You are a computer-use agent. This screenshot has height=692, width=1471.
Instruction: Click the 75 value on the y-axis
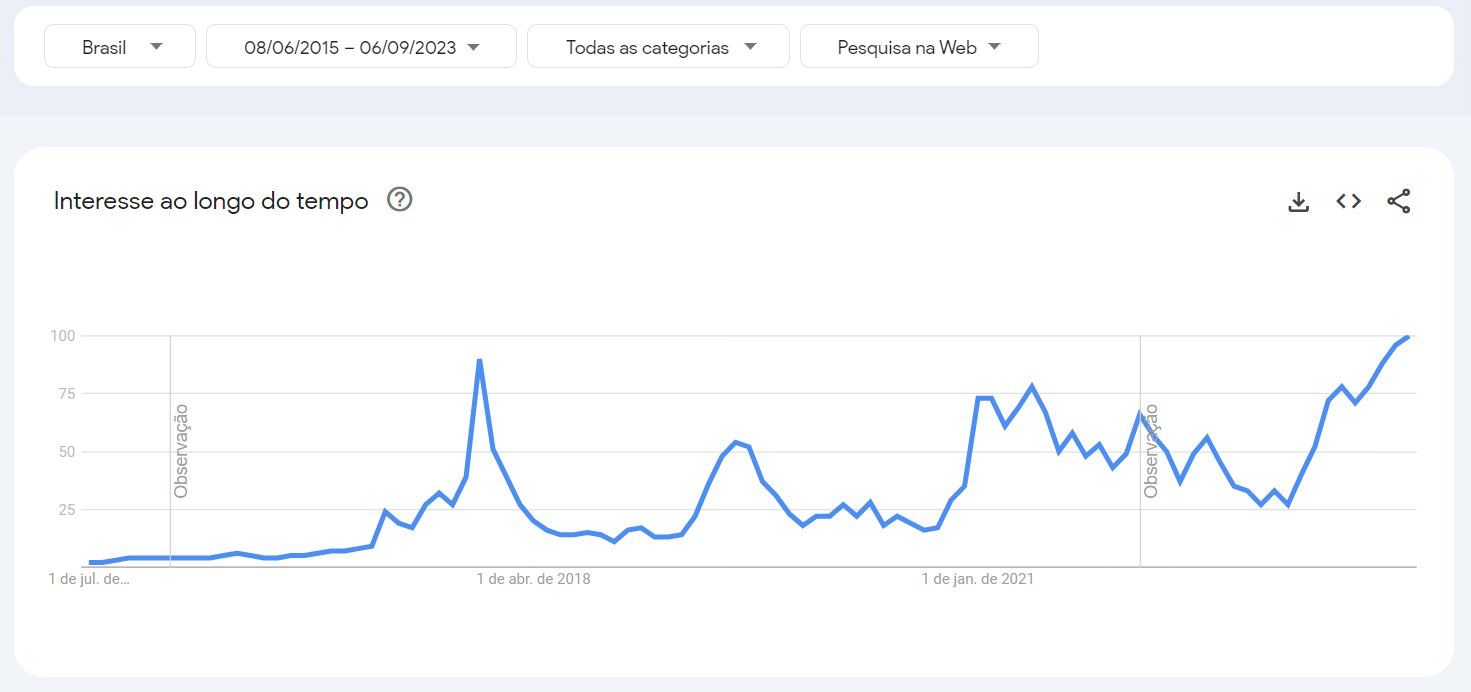pyautogui.click(x=66, y=394)
